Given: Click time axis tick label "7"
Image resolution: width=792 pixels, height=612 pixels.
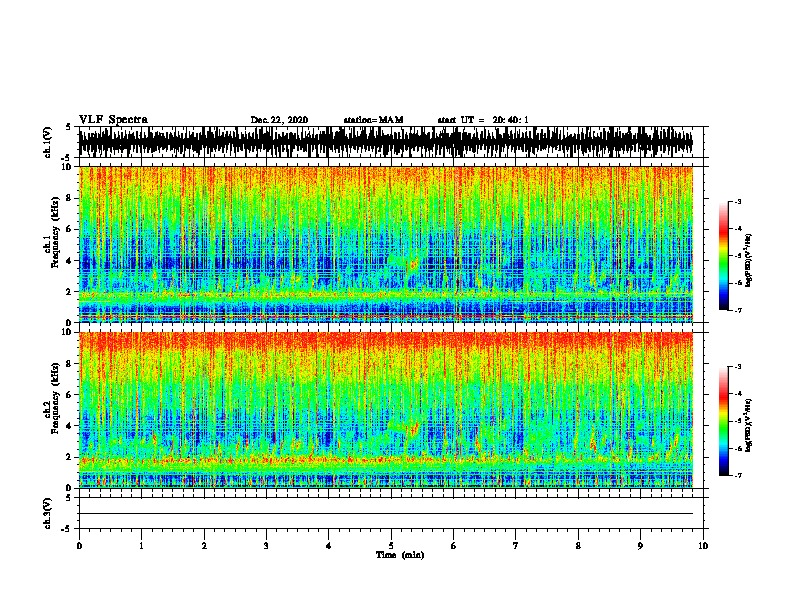Looking at the screenshot, I should pyautogui.click(x=516, y=546).
